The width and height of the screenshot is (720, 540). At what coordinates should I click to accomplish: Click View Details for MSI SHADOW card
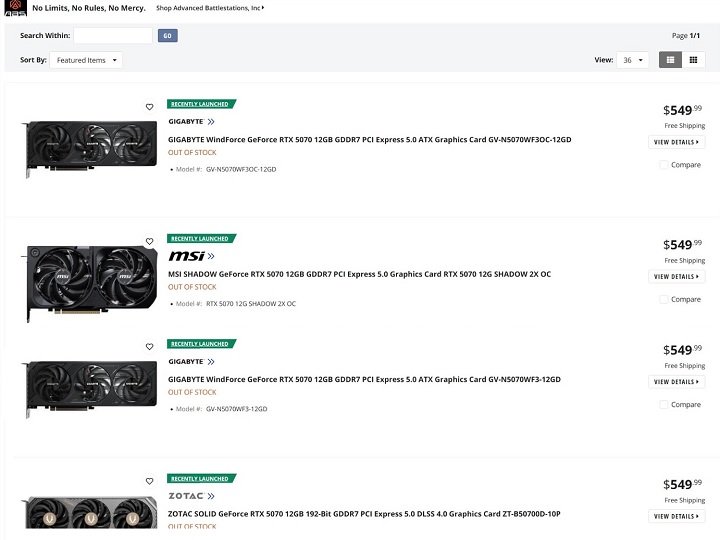click(x=677, y=277)
